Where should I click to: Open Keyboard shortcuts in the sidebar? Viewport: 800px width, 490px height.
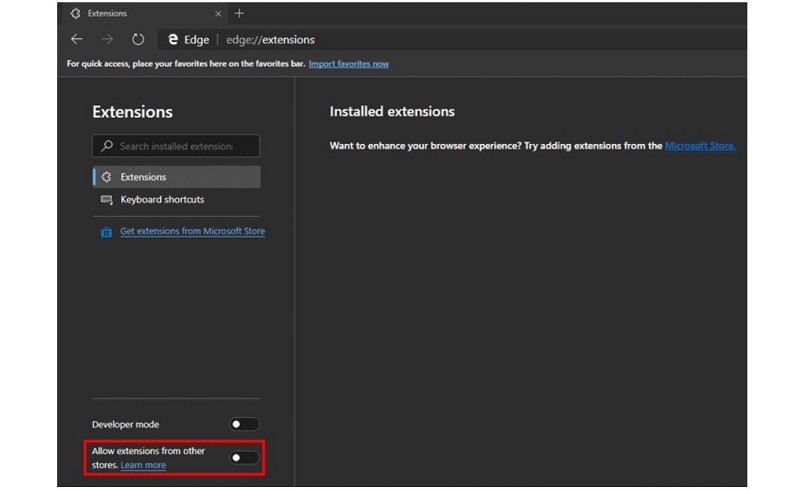pos(177,200)
